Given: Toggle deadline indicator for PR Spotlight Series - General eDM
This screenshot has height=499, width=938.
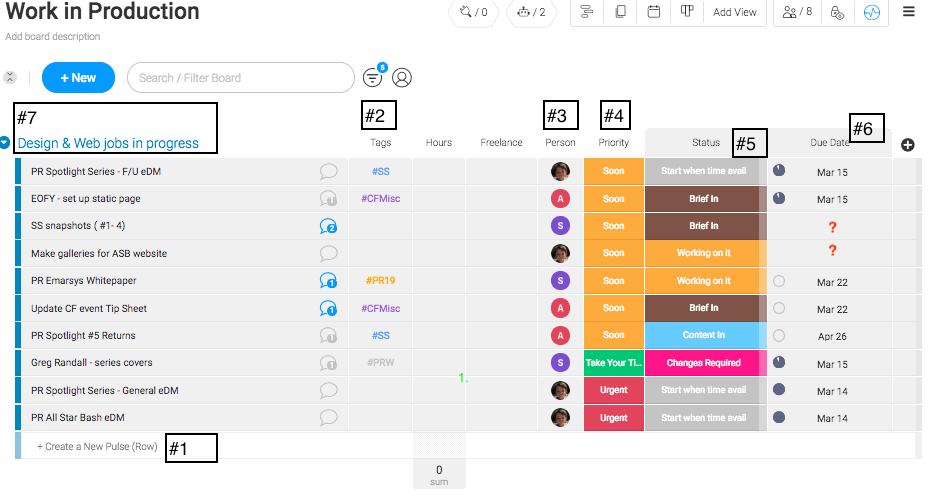Looking at the screenshot, I should [779, 389].
